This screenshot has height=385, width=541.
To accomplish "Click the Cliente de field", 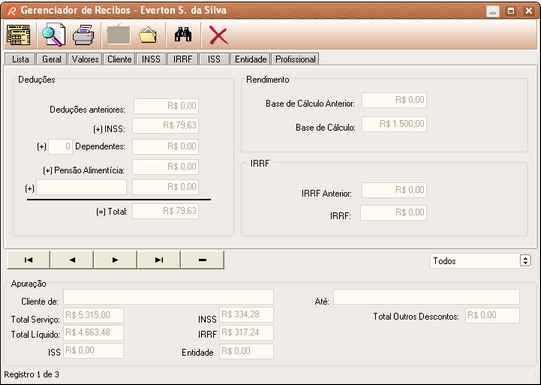I will pos(168,297).
